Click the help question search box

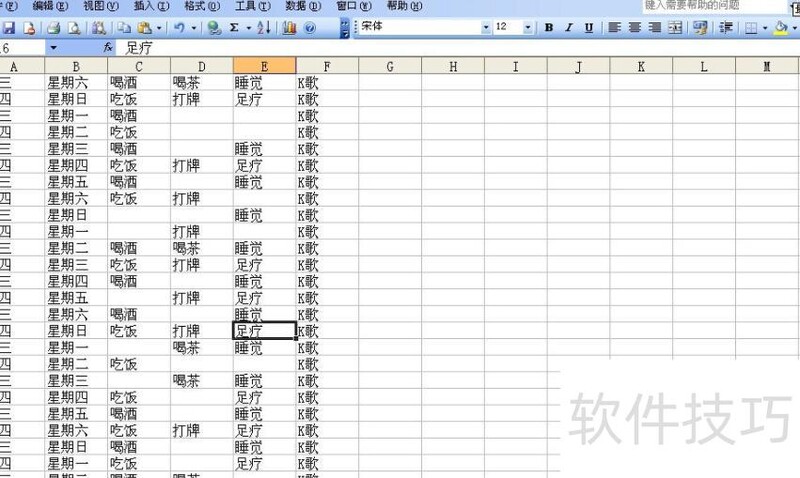coord(714,6)
